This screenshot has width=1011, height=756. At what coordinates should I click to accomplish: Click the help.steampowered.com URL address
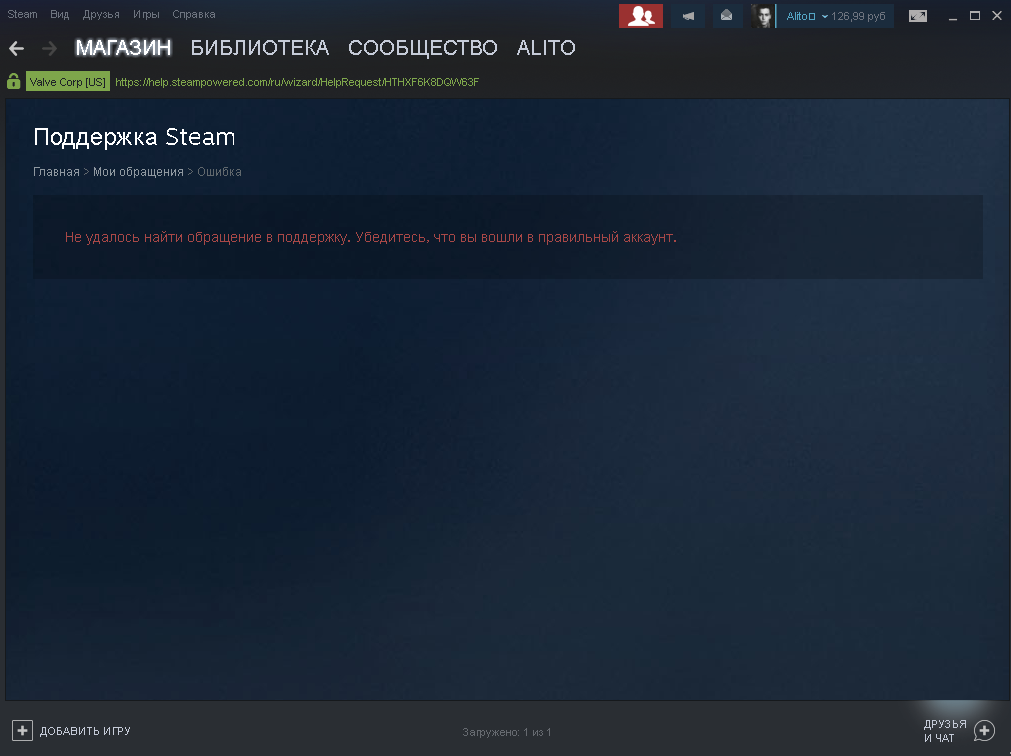(297, 82)
